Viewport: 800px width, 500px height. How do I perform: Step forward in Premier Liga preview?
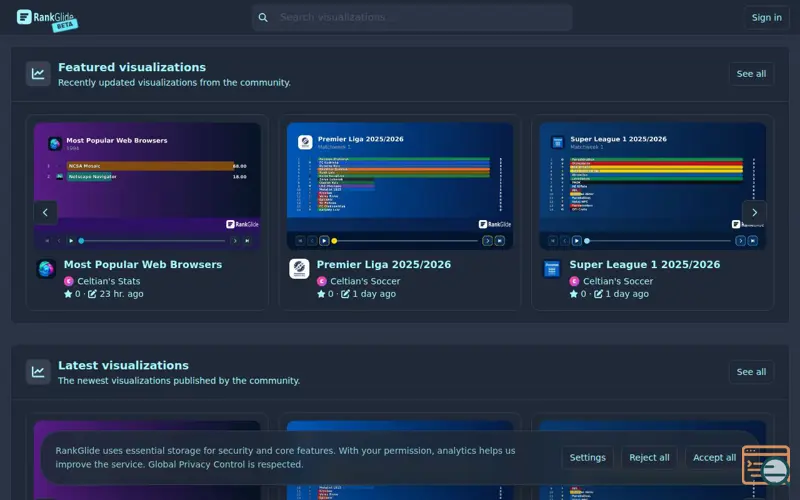(487, 241)
